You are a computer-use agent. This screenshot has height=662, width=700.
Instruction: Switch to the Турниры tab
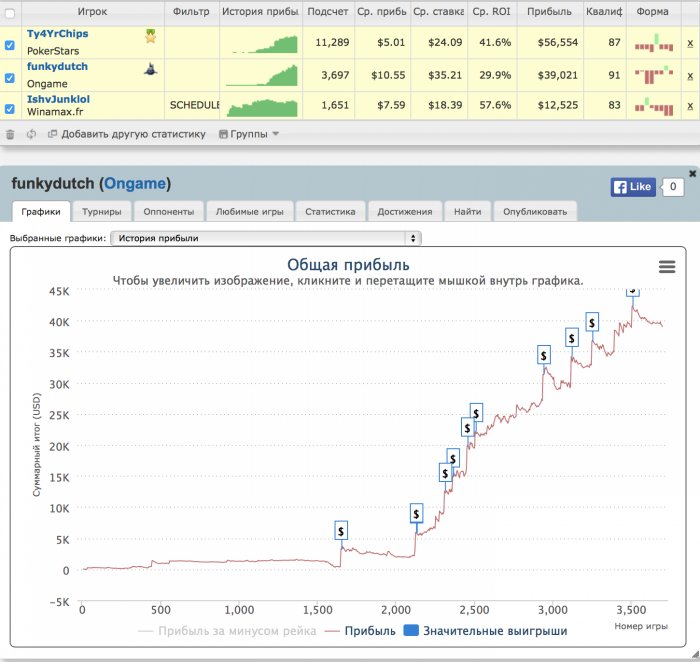pyautogui.click(x=102, y=212)
